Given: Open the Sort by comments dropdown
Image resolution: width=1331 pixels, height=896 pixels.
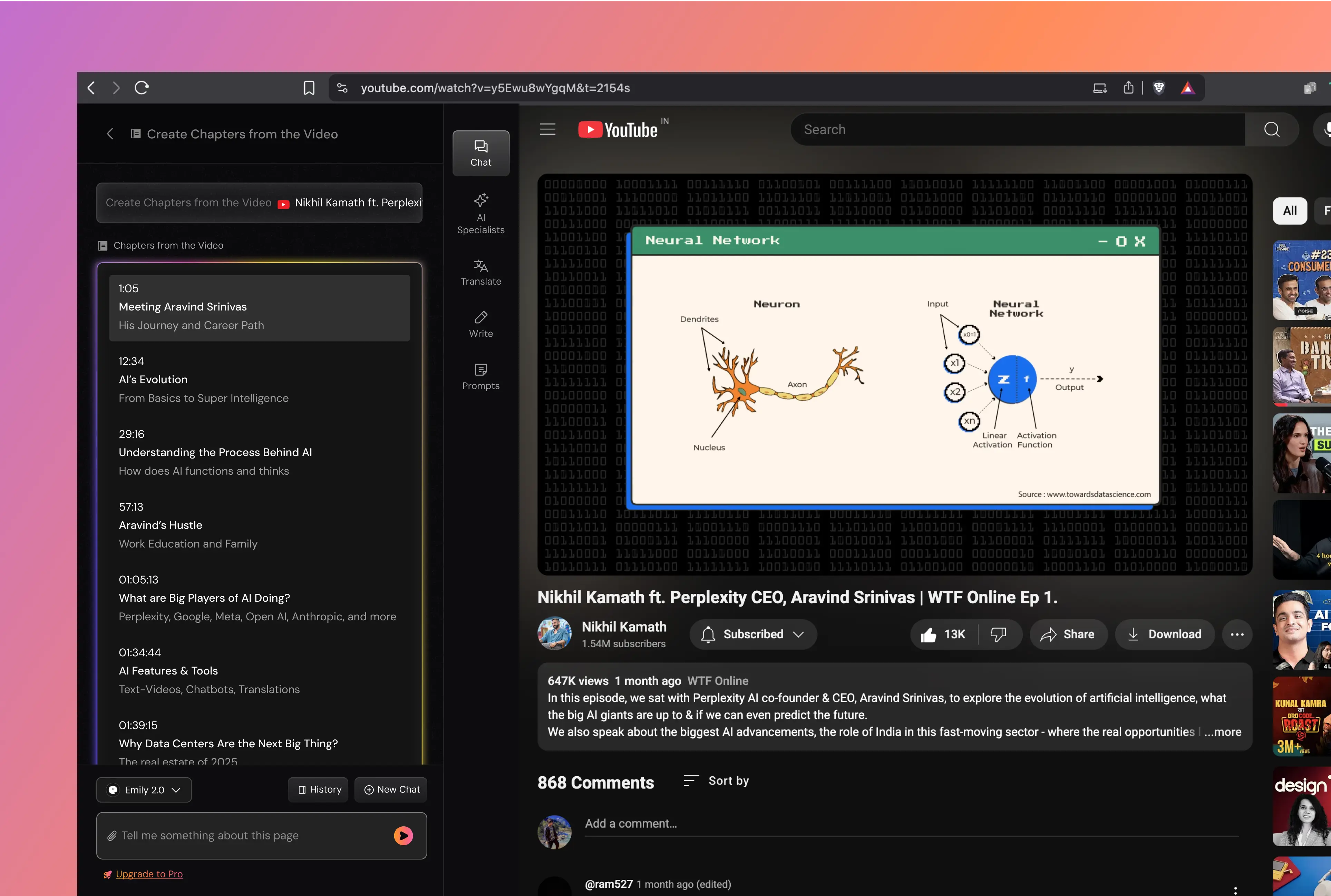Looking at the screenshot, I should click(716, 780).
